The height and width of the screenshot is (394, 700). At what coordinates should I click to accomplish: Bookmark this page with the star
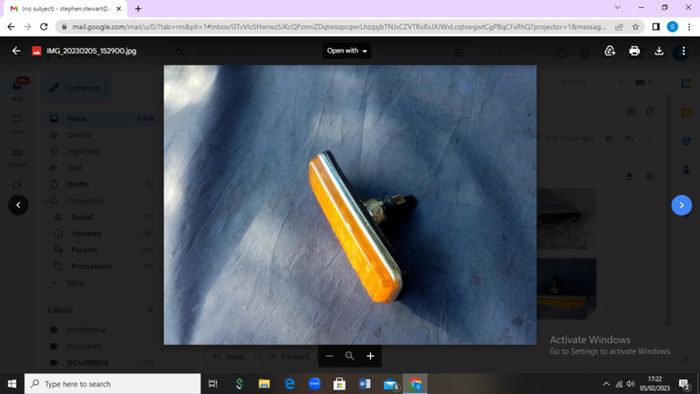635,27
